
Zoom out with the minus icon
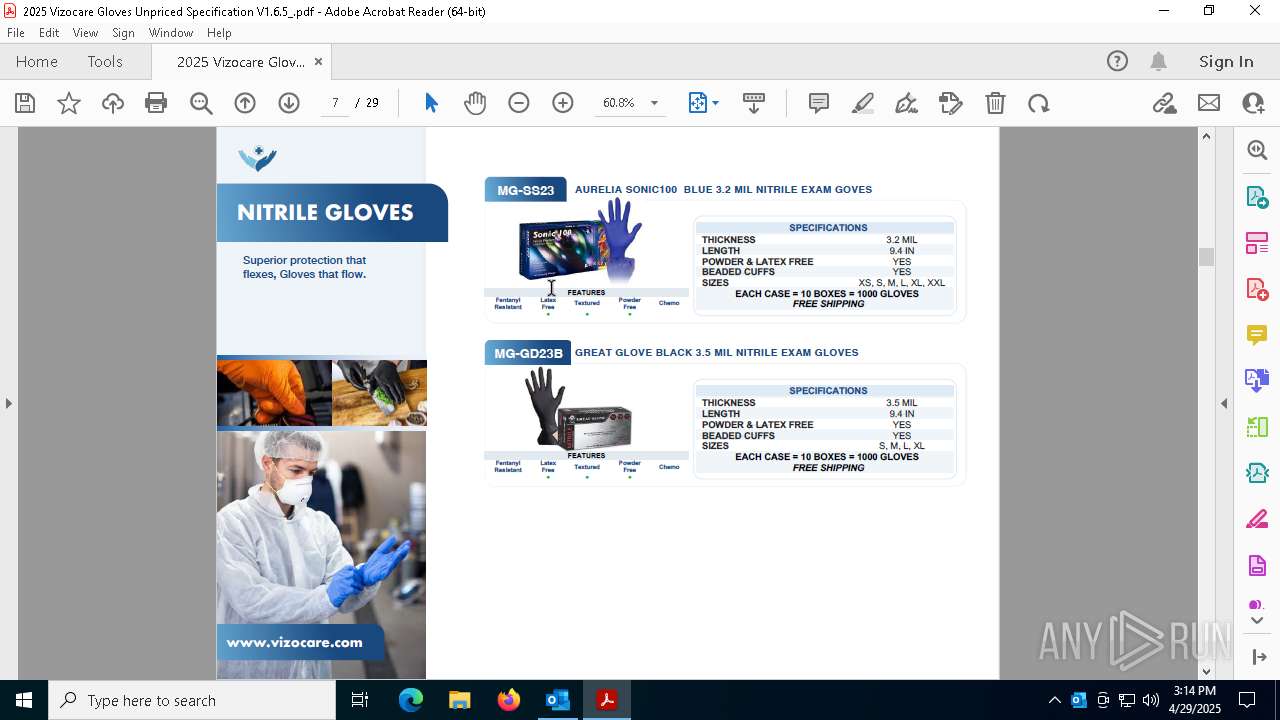(x=518, y=103)
